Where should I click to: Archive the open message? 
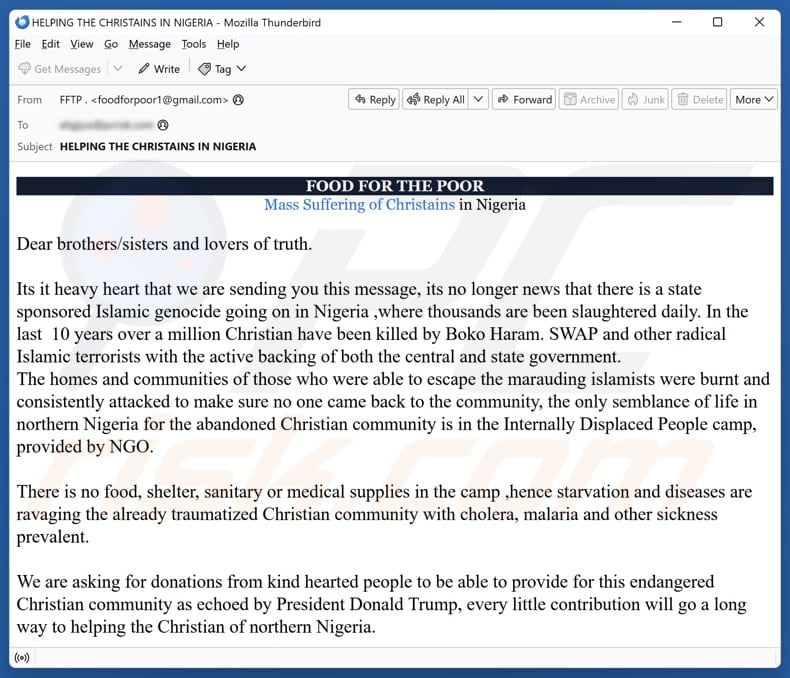pos(588,100)
